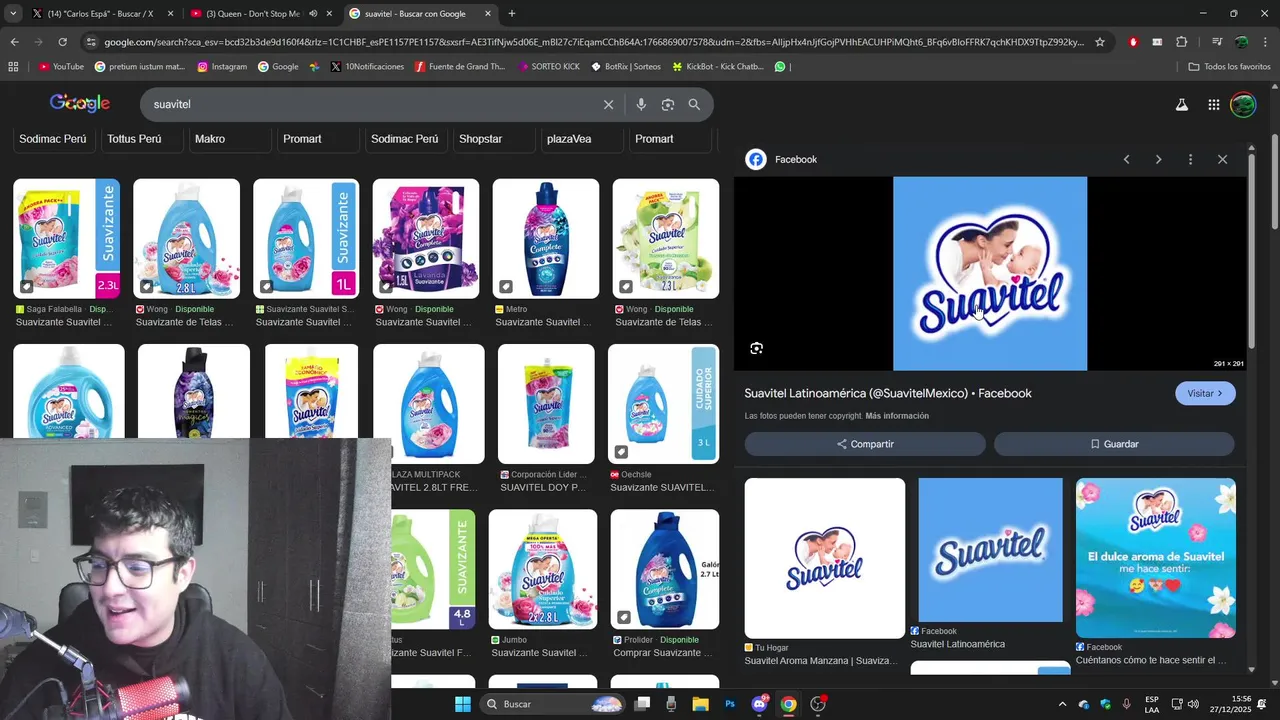Open Google Lens camera search

coord(668,104)
